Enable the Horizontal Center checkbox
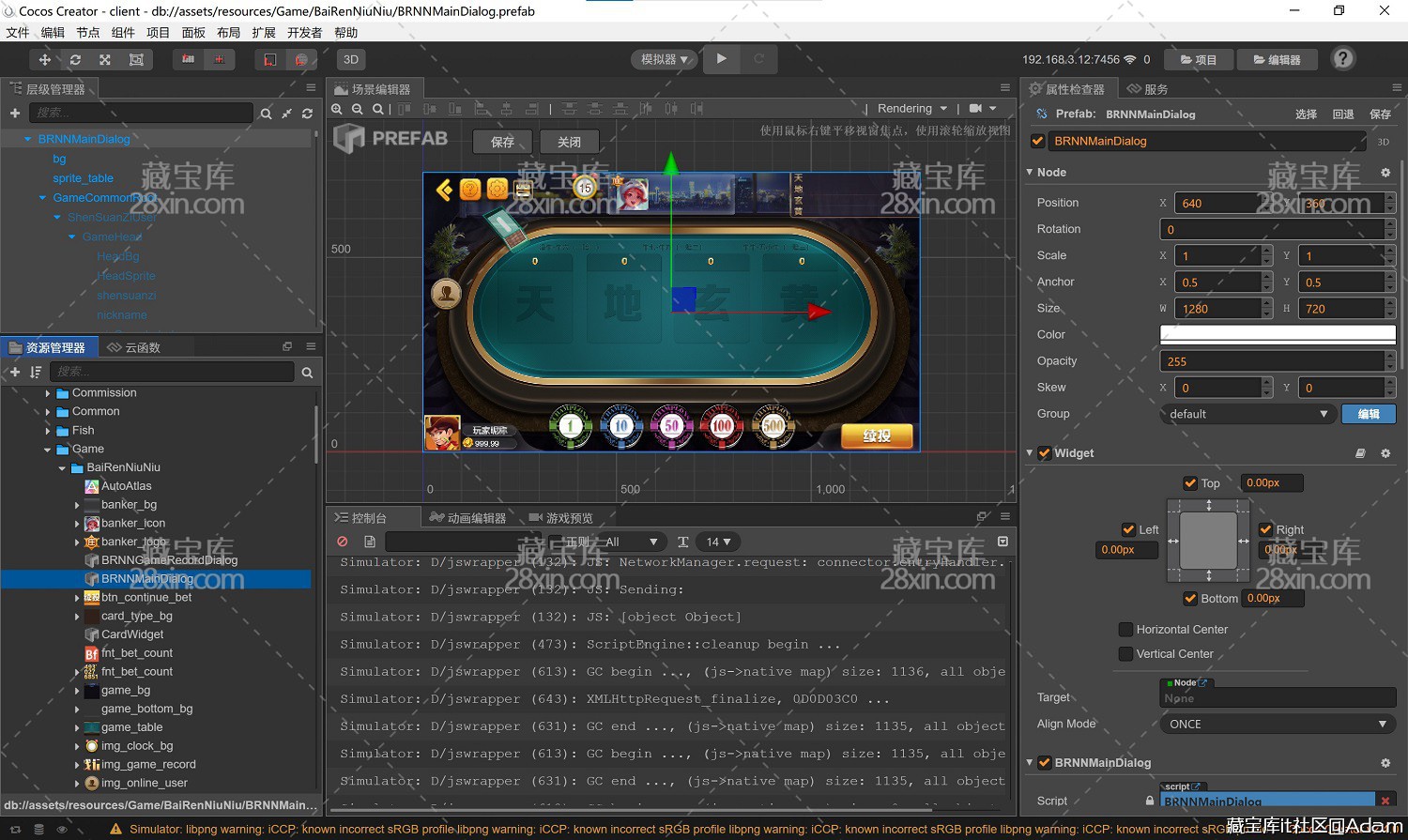 [1125, 630]
